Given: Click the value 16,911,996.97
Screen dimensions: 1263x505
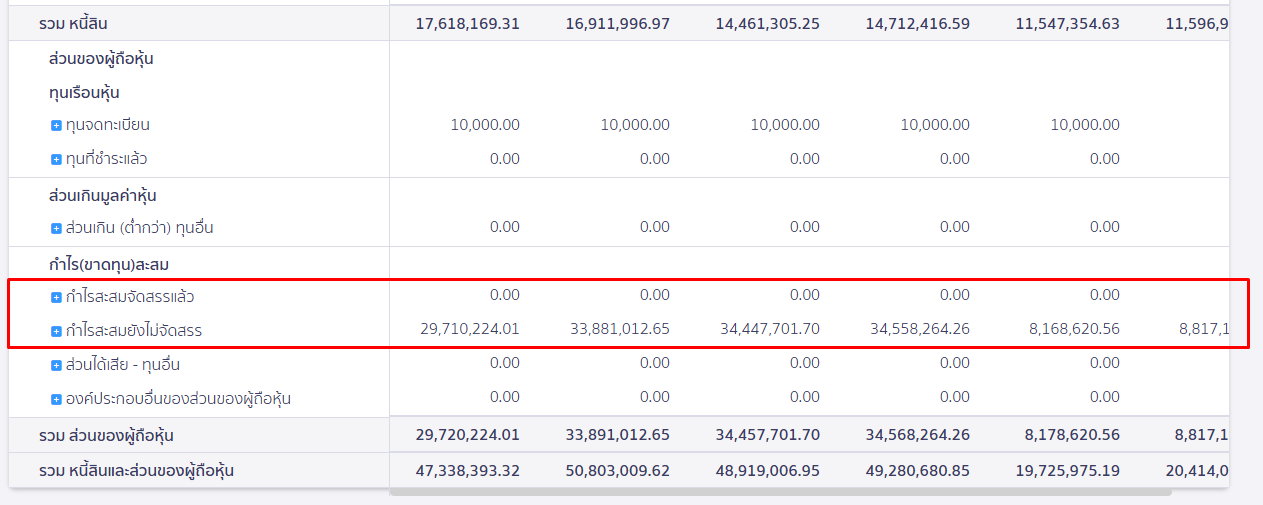Looking at the screenshot, I should [x=618, y=23].
